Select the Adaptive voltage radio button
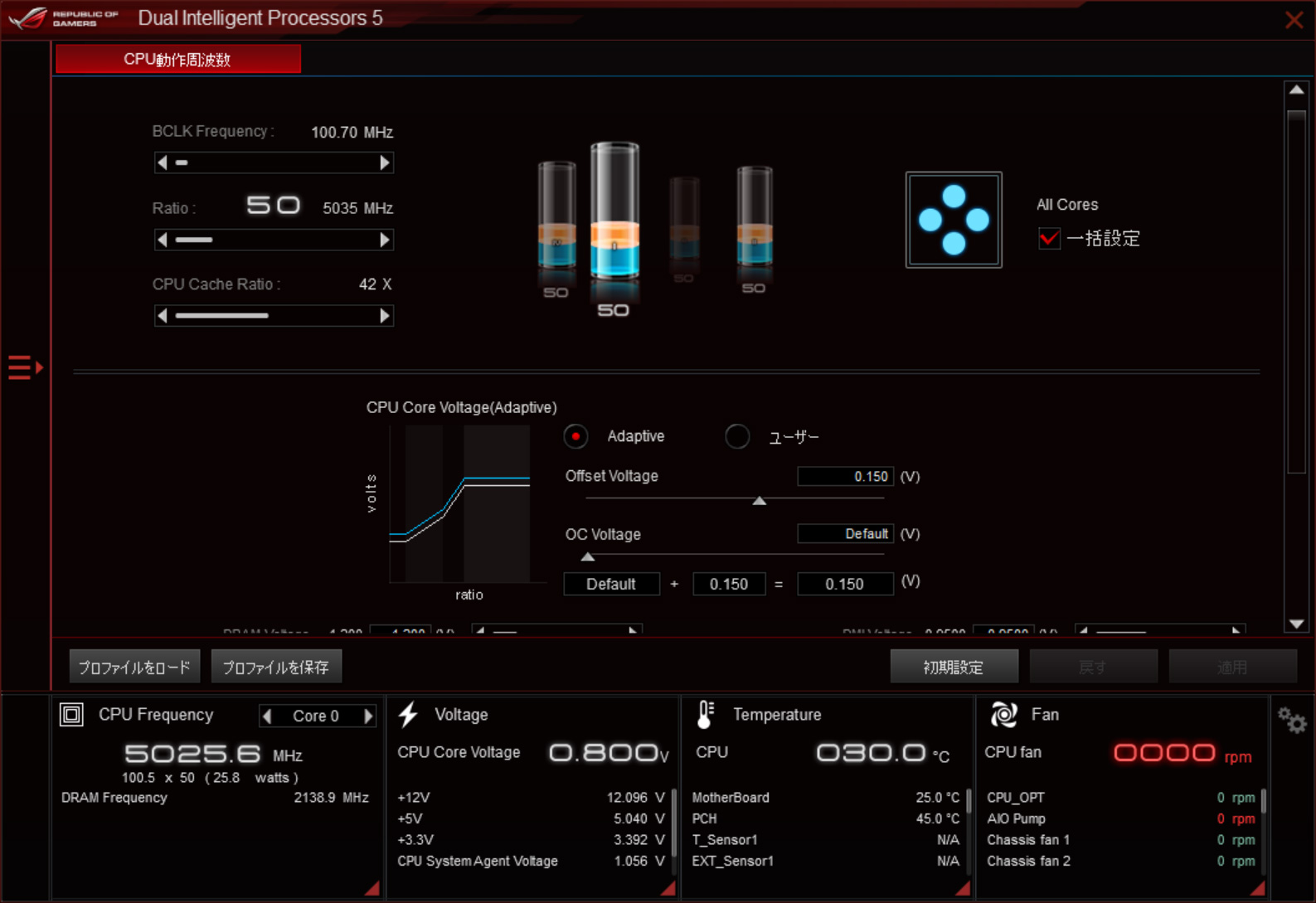 click(575, 436)
